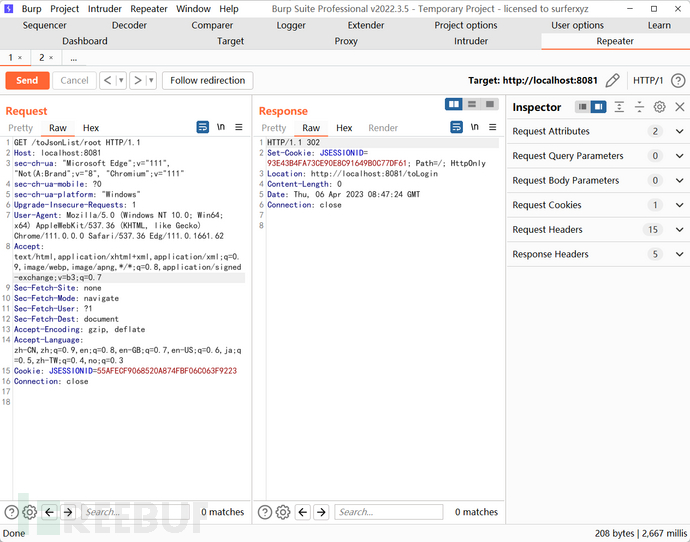Image resolution: width=690 pixels, height=542 pixels.
Task: Click the Cancel button
Action: [x=74, y=81]
